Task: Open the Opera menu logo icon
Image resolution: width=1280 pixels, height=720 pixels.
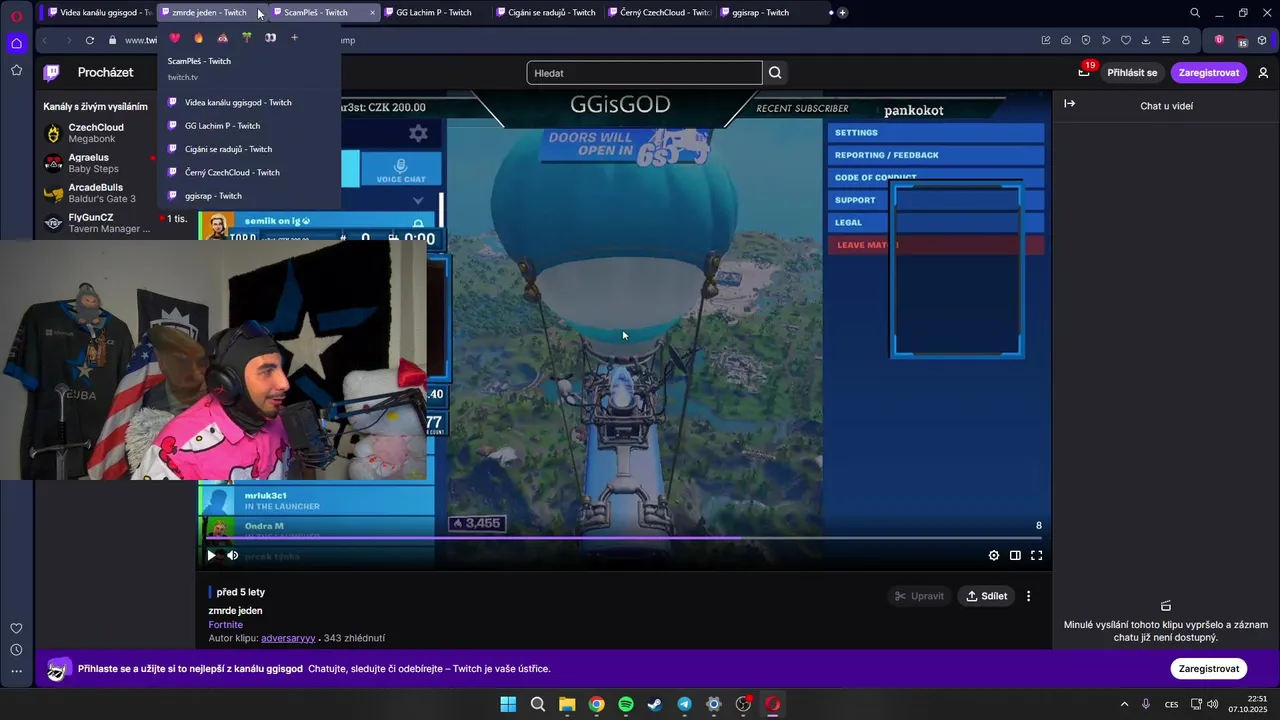Action: click(x=16, y=14)
